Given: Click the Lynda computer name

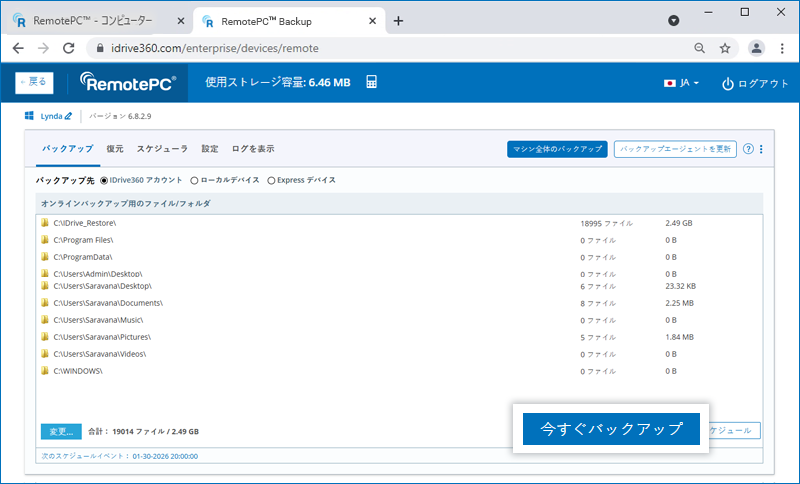Looking at the screenshot, I should point(51,116).
